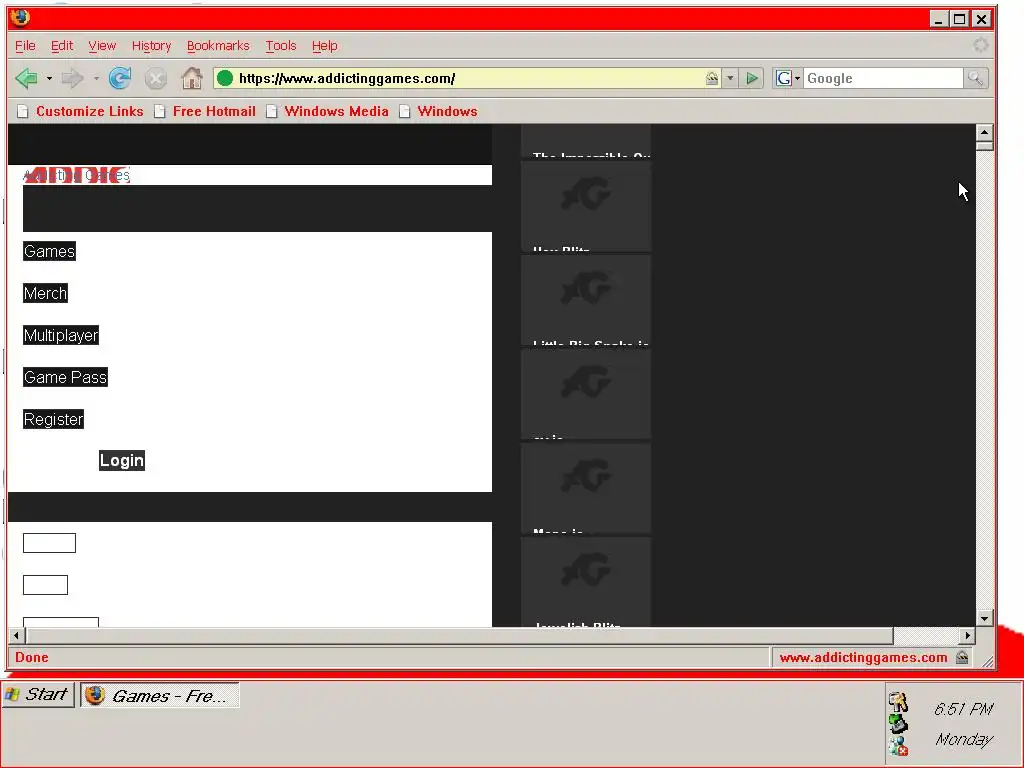Click the Done status text
This screenshot has width=1024, height=768.
click(31, 658)
